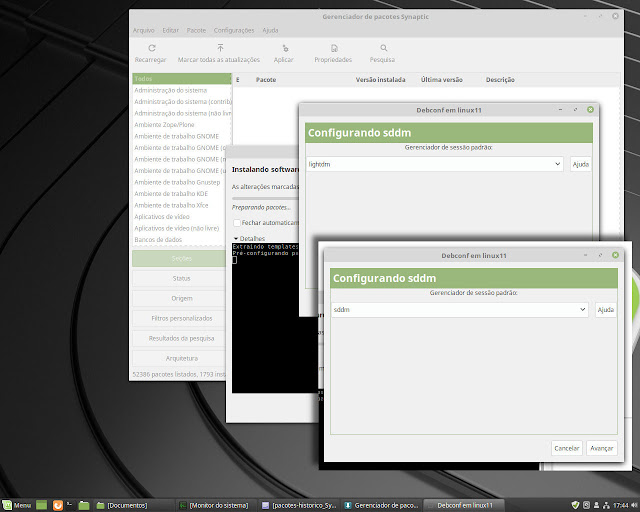Select Ambiente Zope/Plone category
This screenshot has height=512, width=640.
182,125
